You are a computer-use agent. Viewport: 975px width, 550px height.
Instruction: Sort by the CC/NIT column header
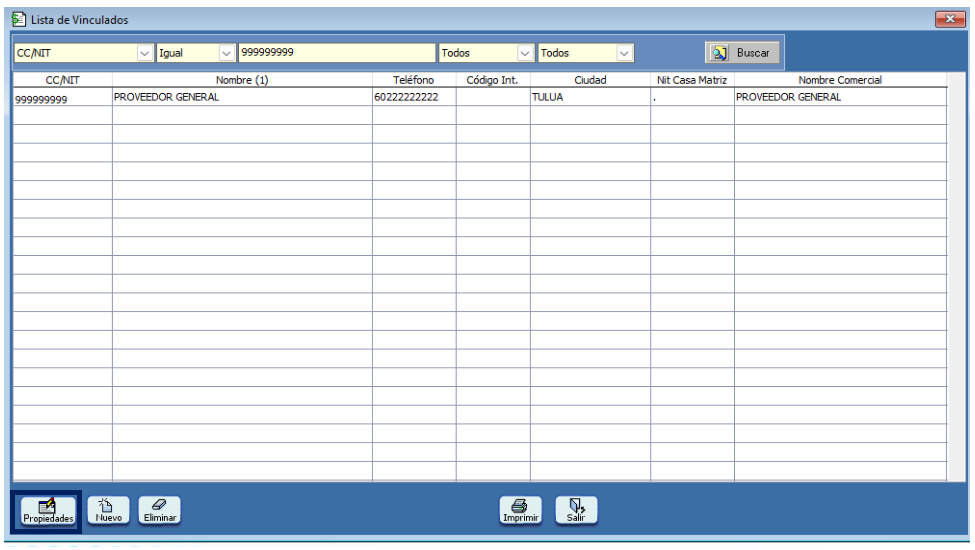[62, 80]
